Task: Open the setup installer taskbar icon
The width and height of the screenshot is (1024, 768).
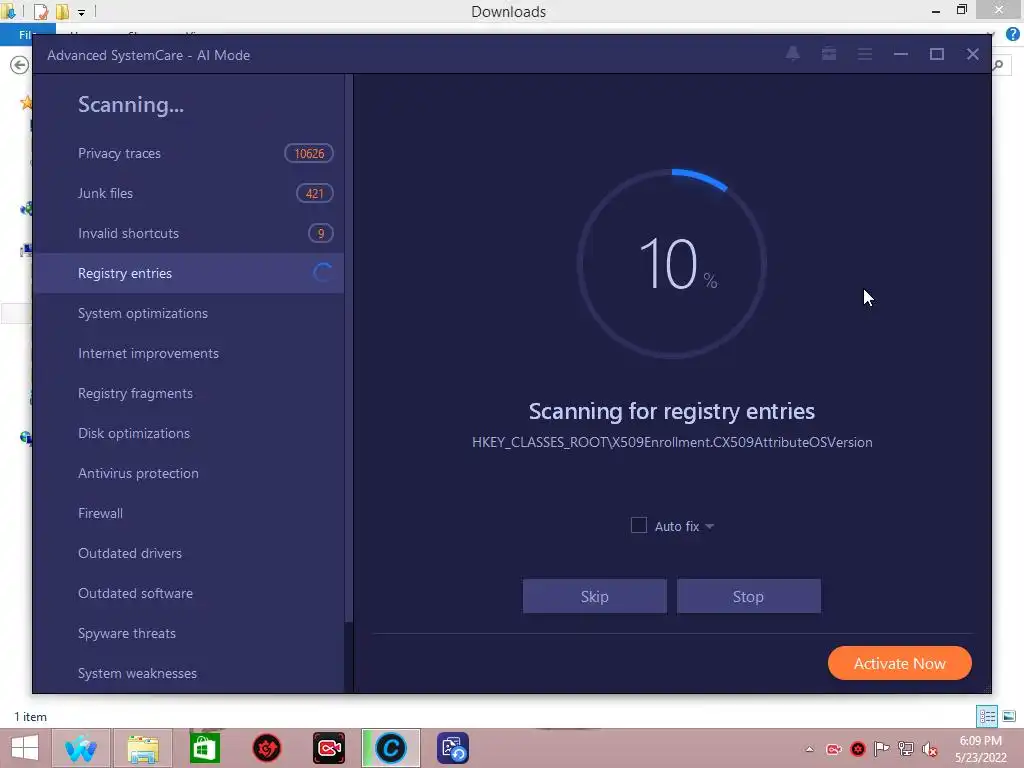Action: 453,748
